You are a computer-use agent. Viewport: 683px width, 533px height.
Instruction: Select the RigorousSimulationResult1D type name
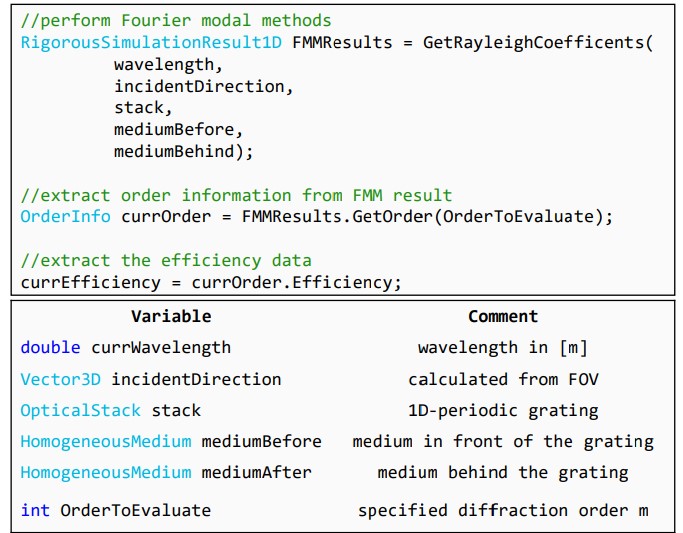(151, 42)
